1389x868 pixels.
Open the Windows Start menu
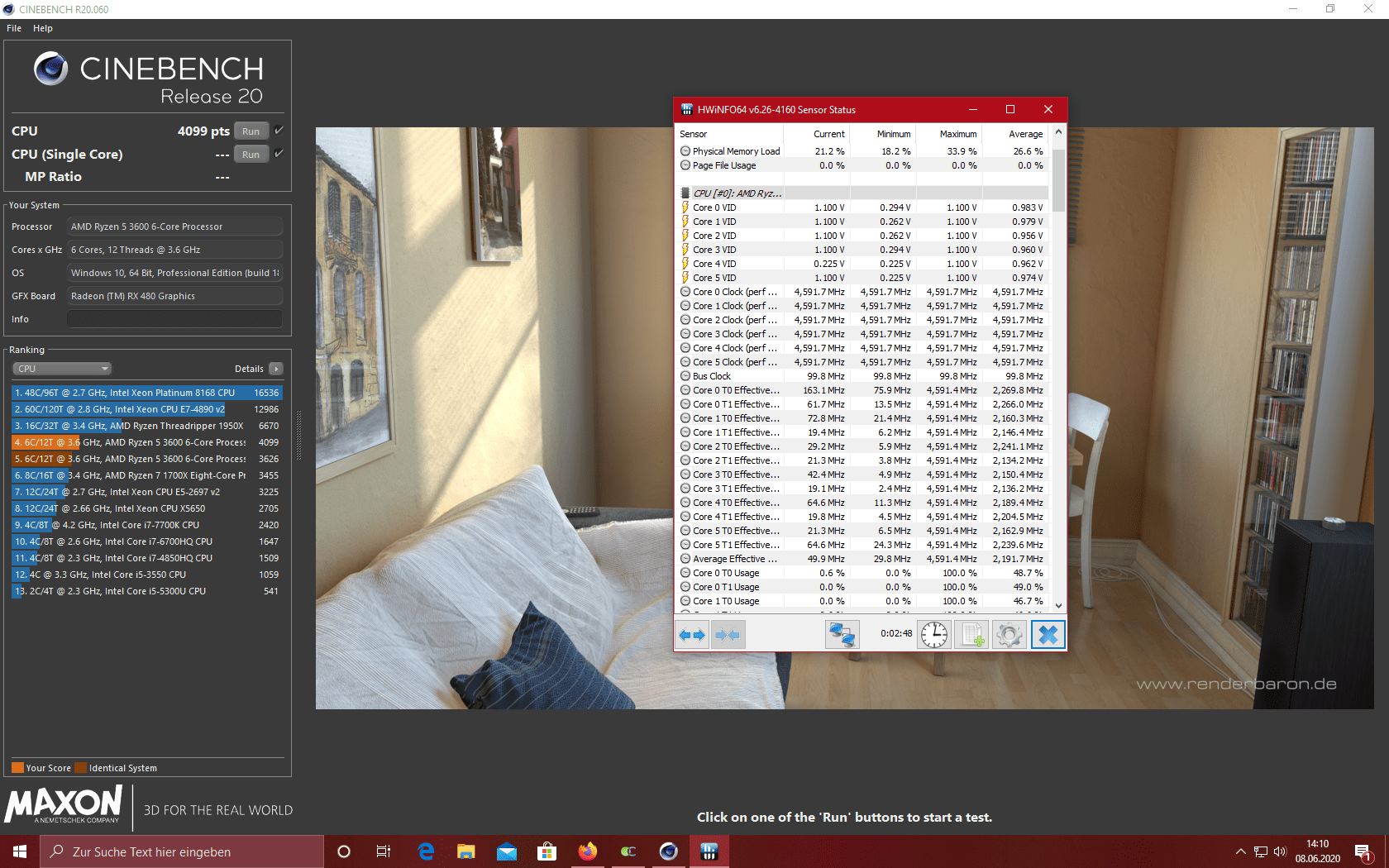pyautogui.click(x=20, y=851)
